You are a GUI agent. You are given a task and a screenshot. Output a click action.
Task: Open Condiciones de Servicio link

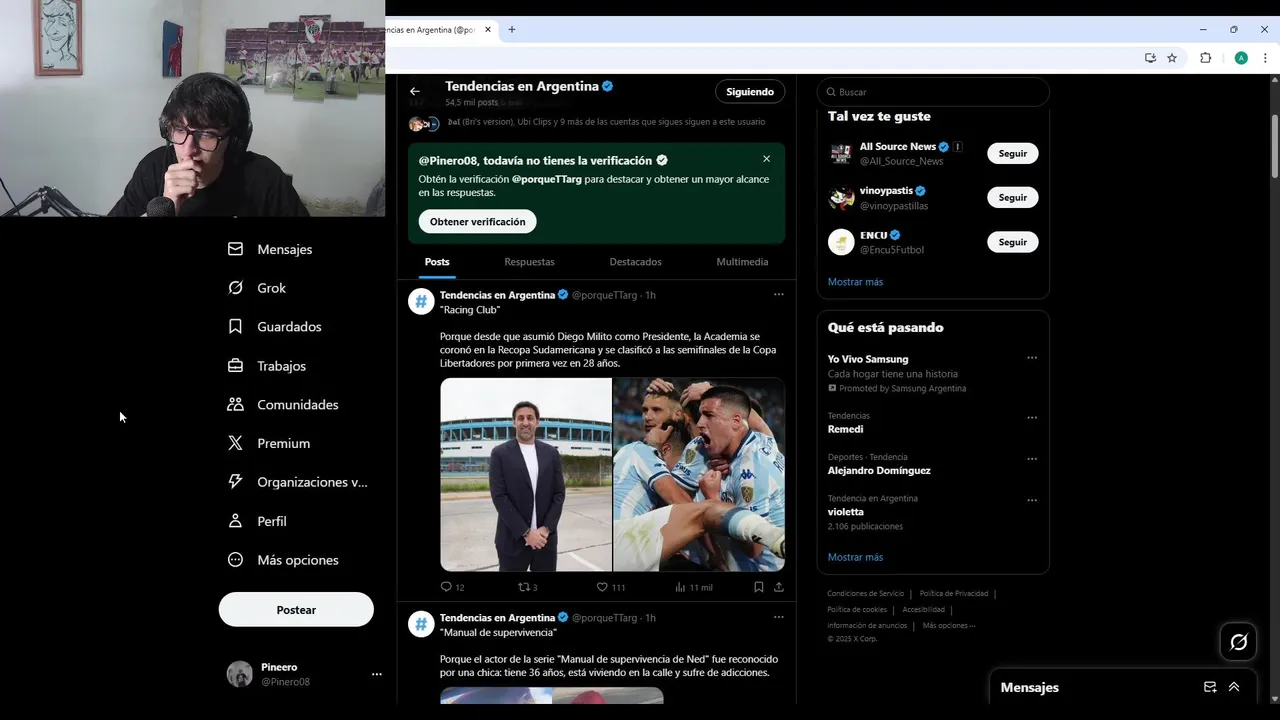click(865, 593)
